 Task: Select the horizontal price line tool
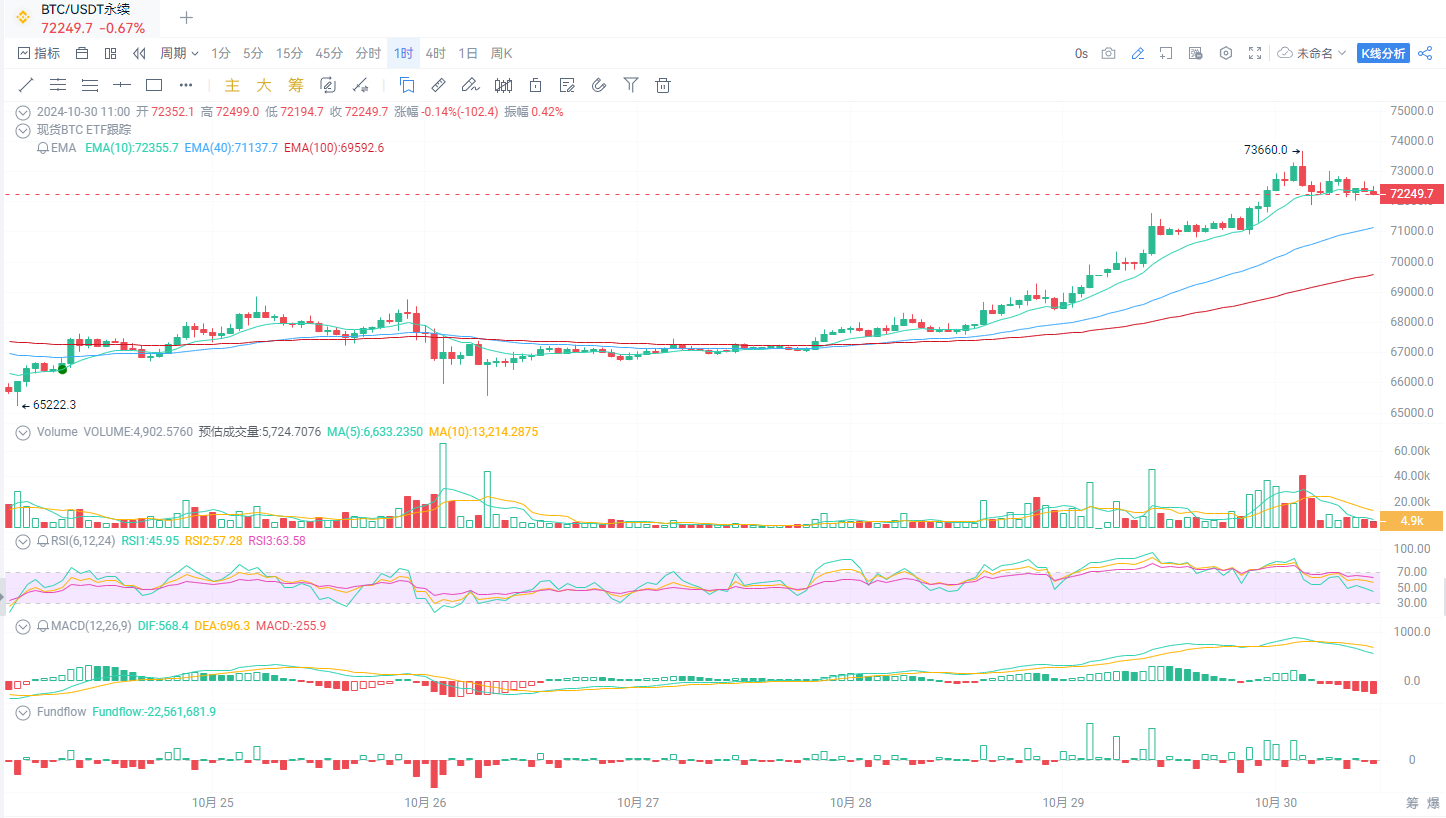tap(122, 85)
